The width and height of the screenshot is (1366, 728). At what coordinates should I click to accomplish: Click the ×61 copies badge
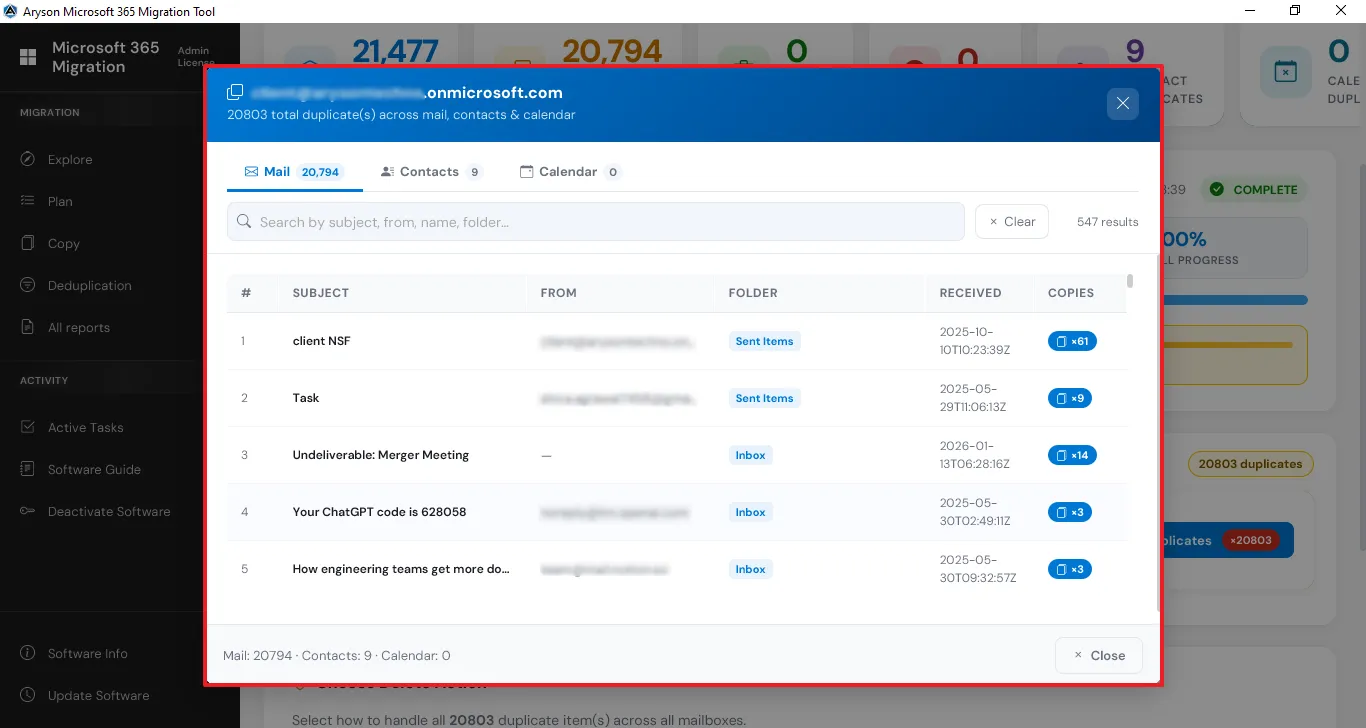(x=1072, y=341)
